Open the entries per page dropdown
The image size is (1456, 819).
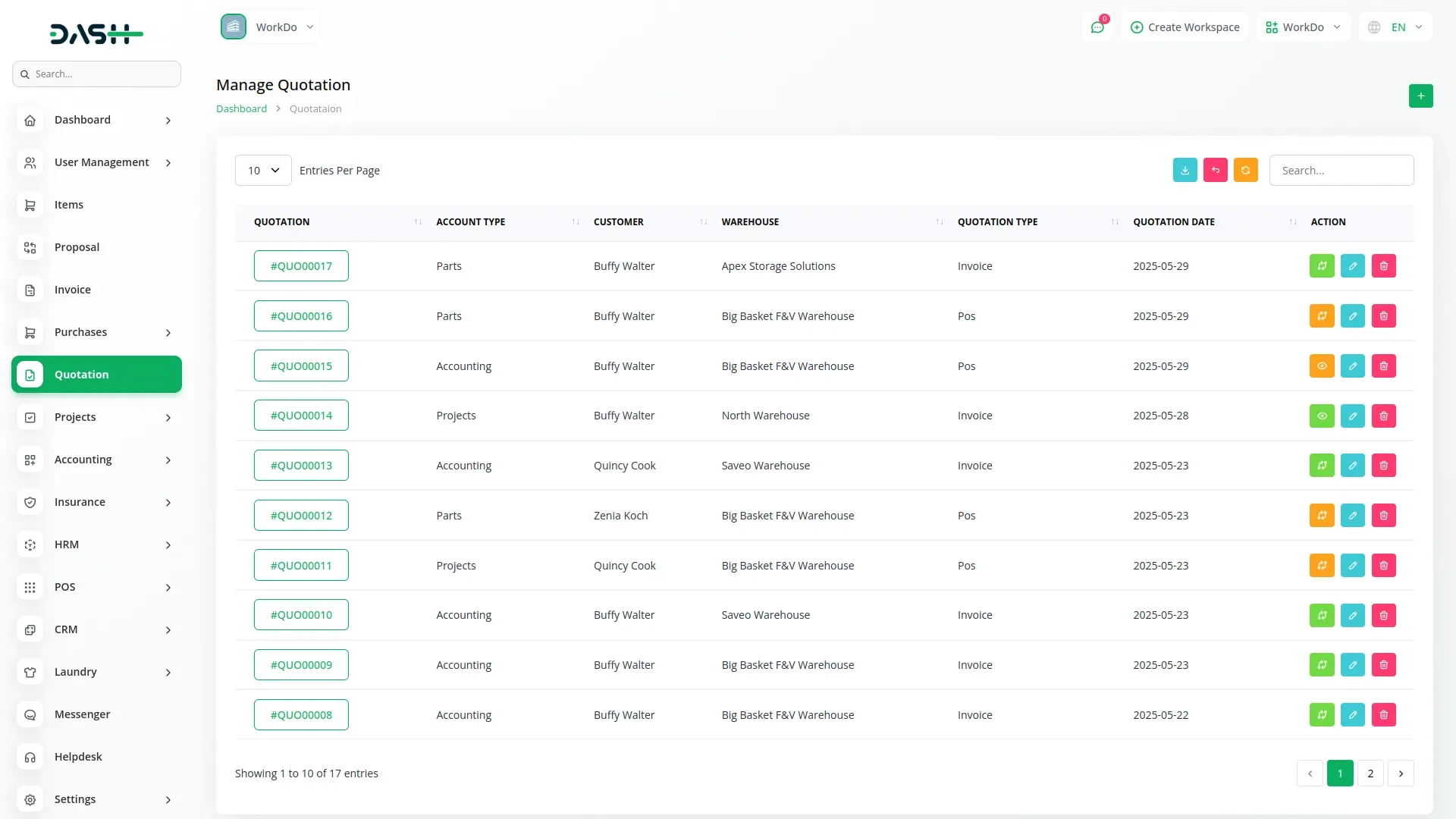pos(263,171)
